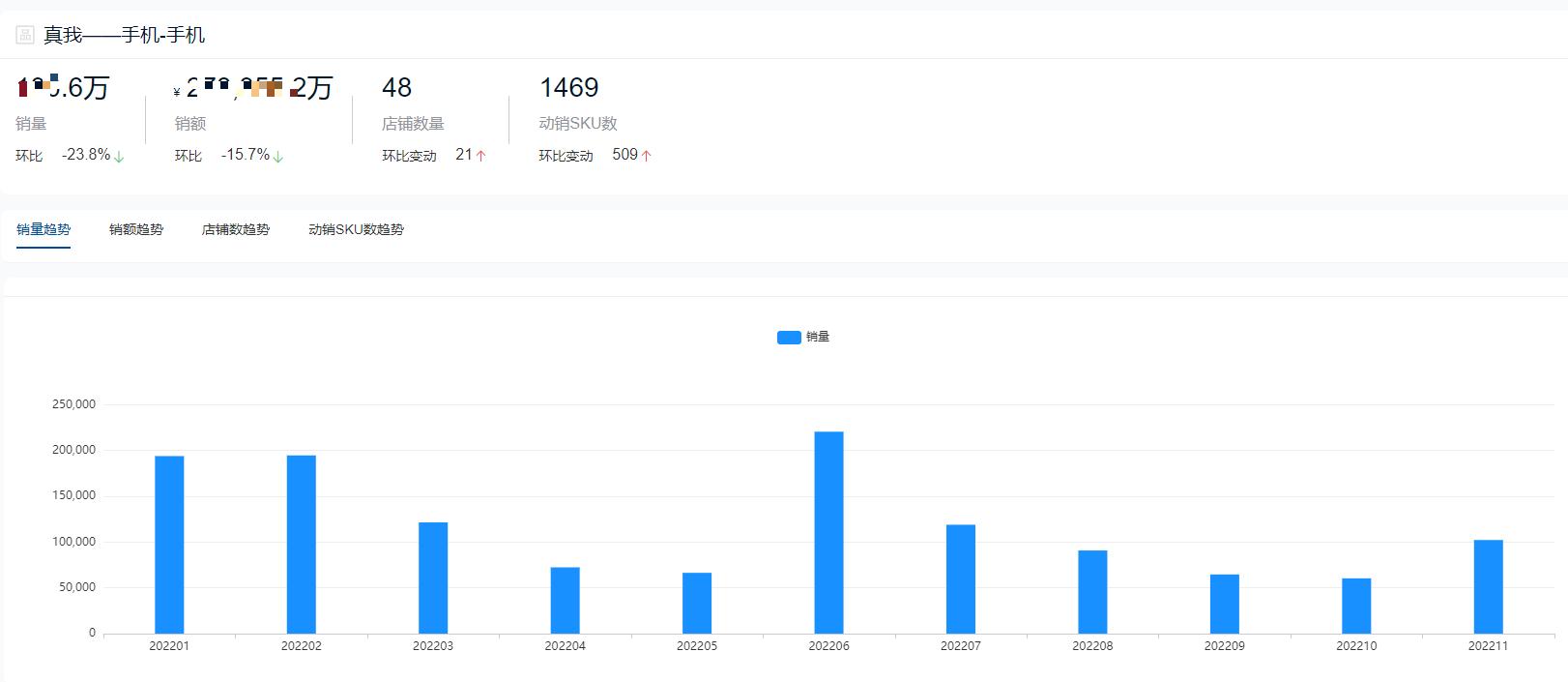The image size is (1568, 682).
Task: Click the red up arrow beside 21
Action: (x=480, y=155)
